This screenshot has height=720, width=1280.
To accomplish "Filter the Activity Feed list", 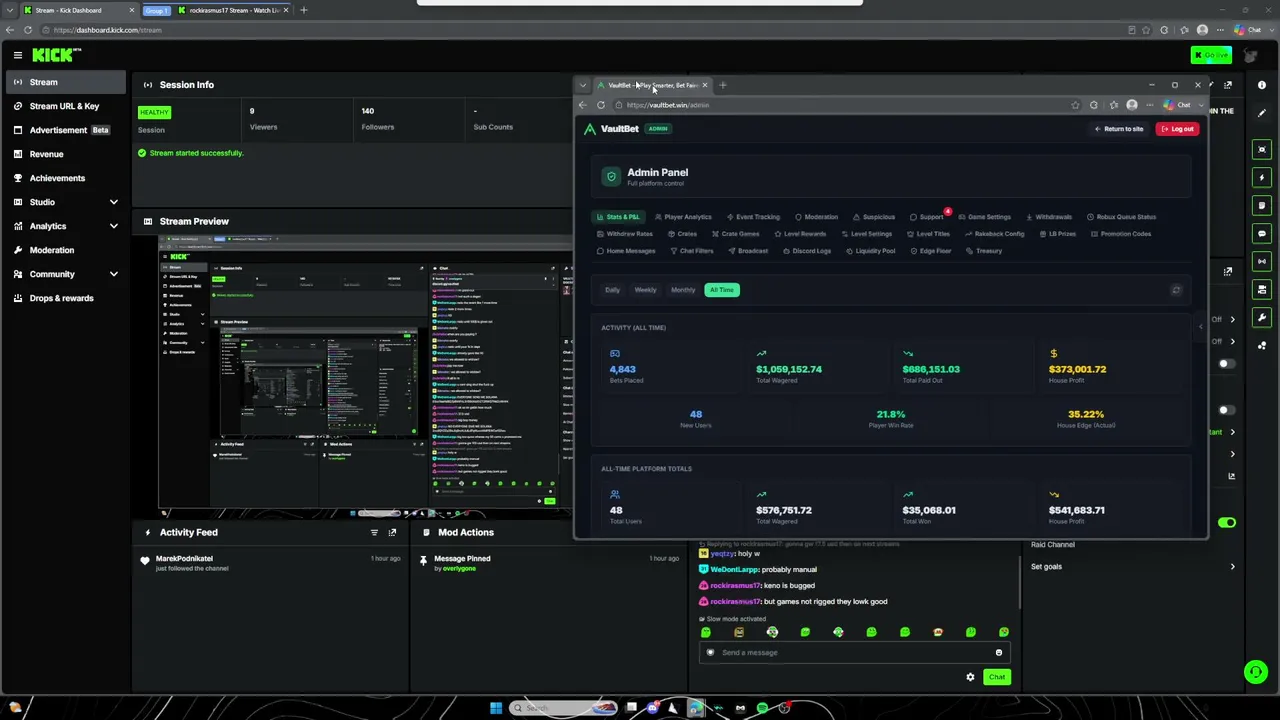I will (x=374, y=532).
